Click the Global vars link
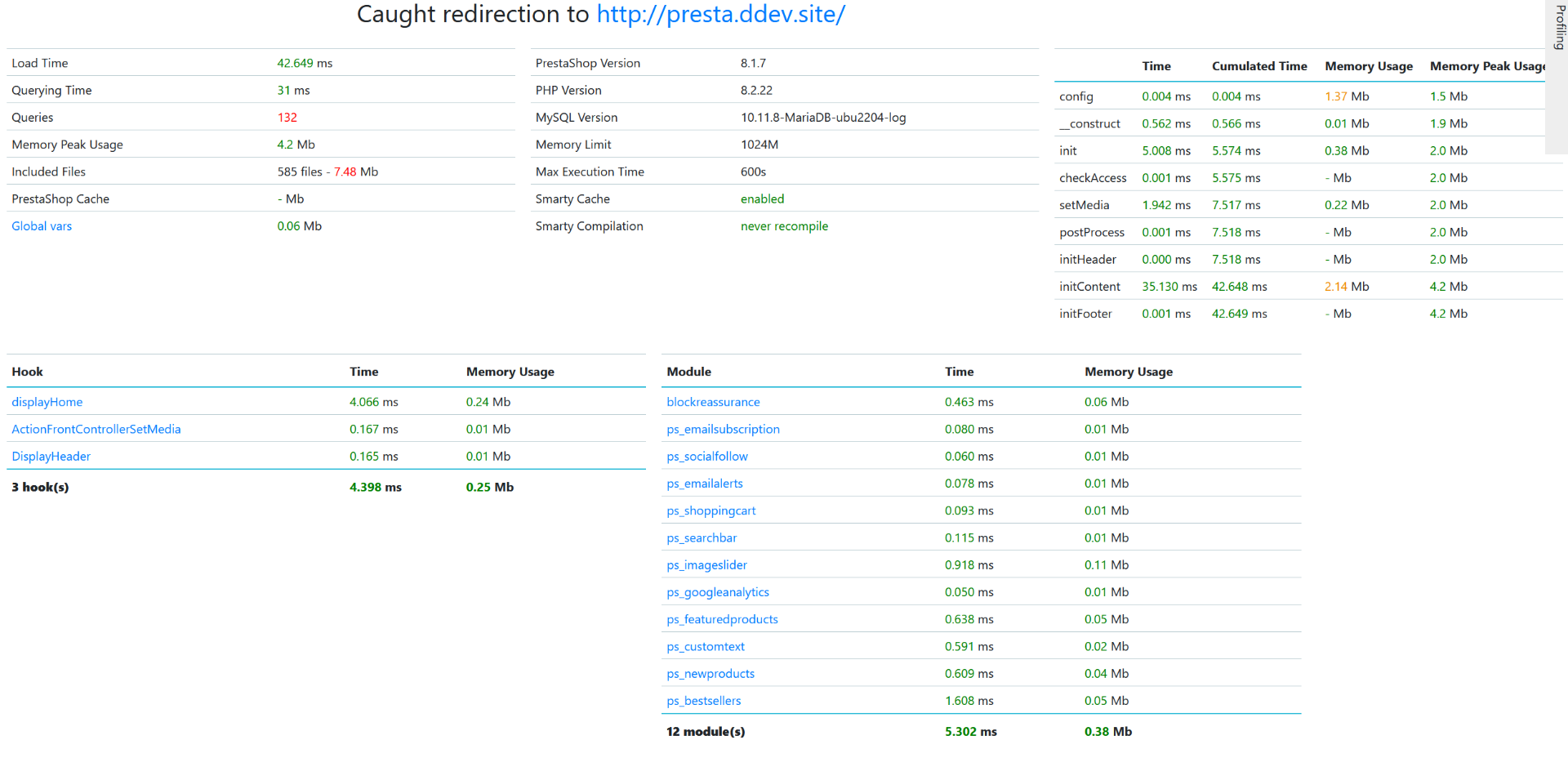 tap(42, 226)
